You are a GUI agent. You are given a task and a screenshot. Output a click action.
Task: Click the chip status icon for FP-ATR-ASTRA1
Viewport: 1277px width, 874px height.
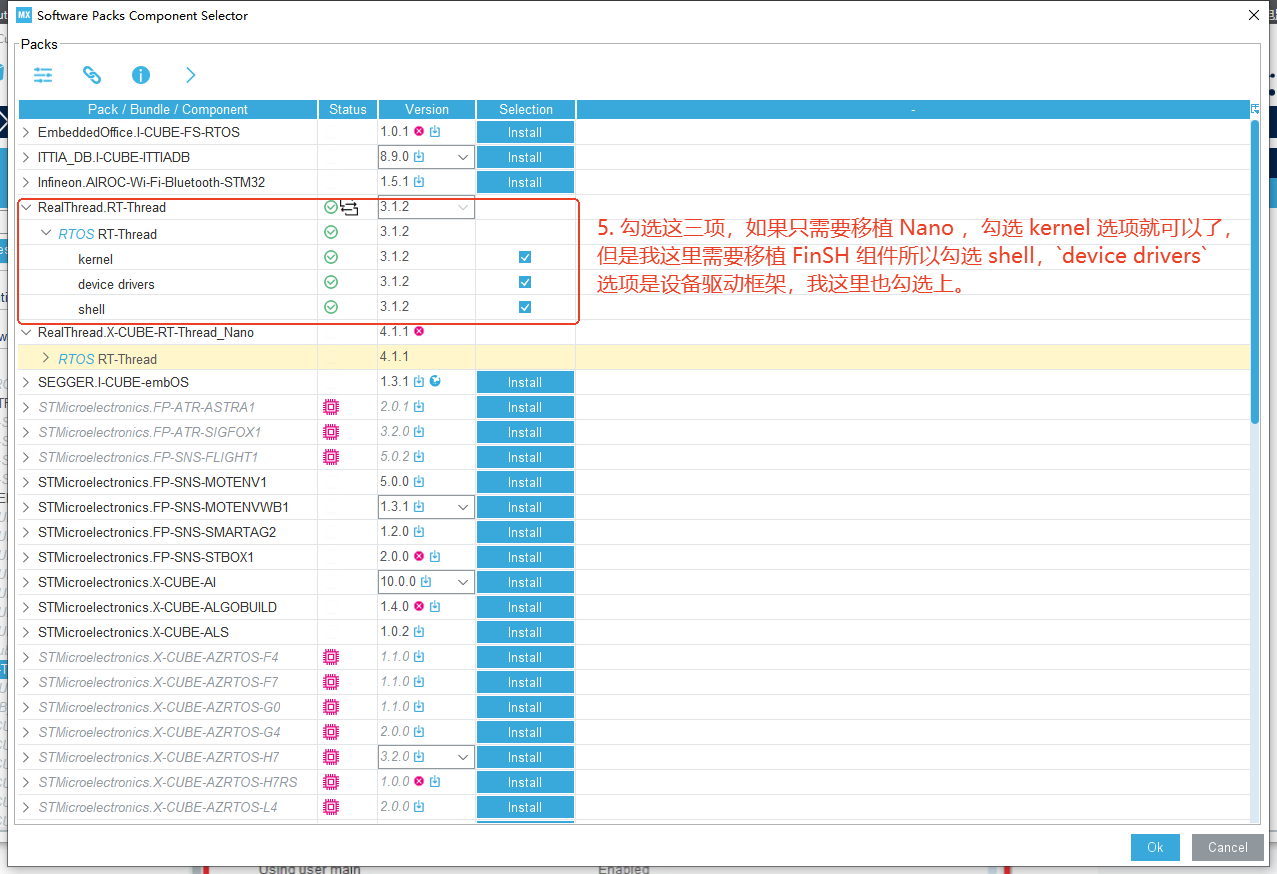pyautogui.click(x=331, y=407)
